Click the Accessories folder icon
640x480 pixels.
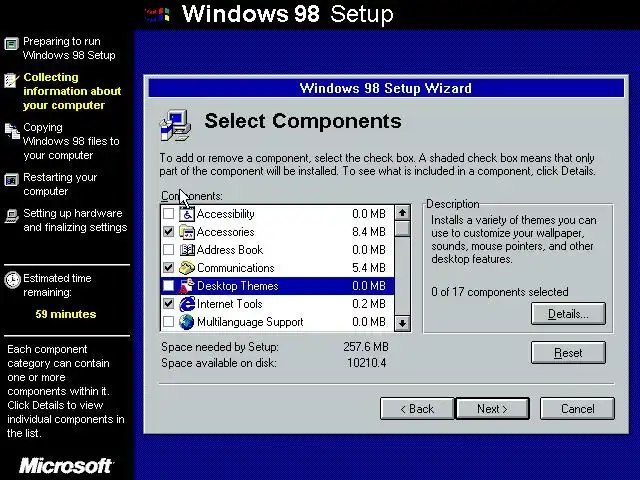[x=187, y=232]
